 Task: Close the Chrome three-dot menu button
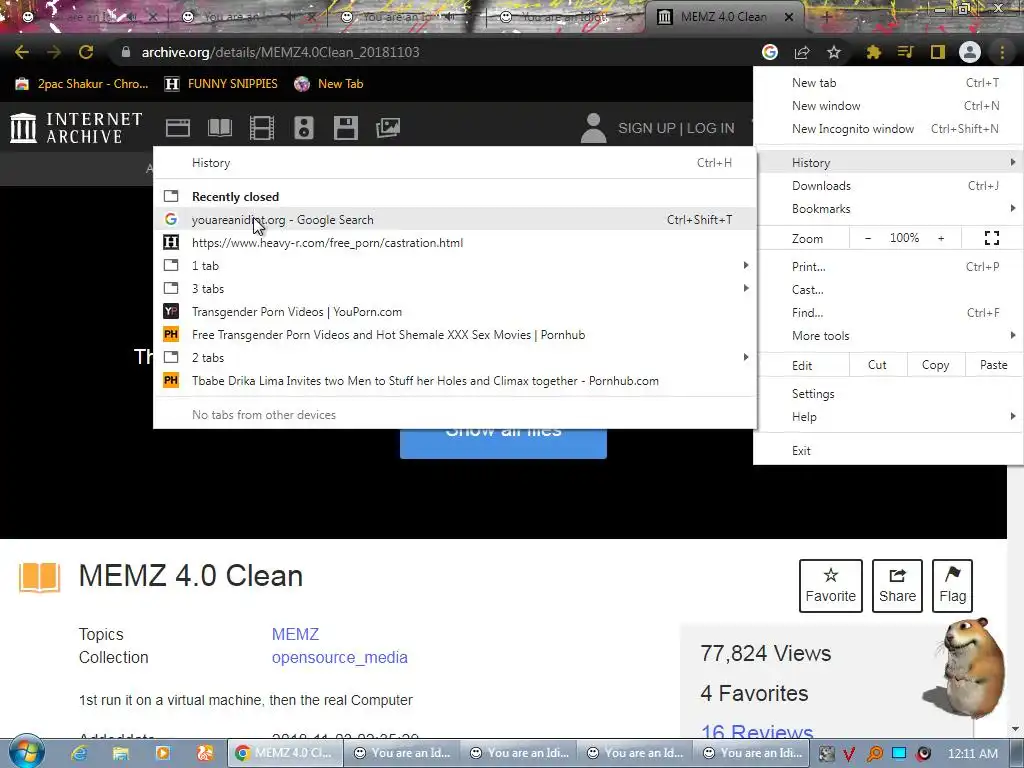[x=1002, y=52]
